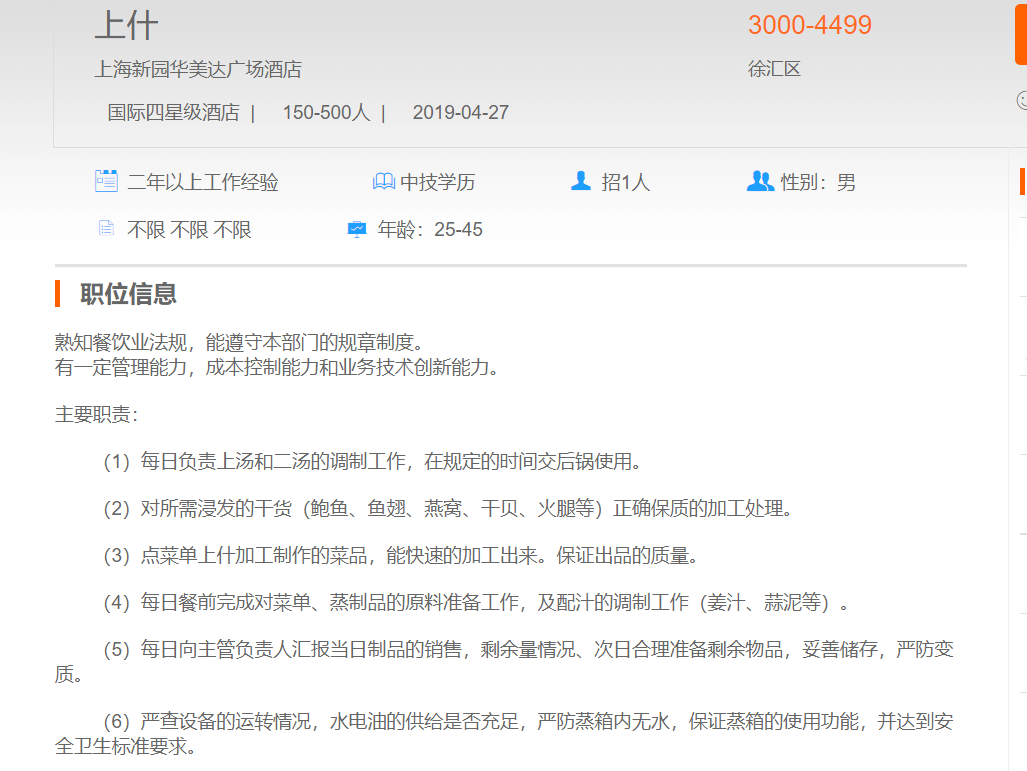The width and height of the screenshot is (1027, 771).
Task: Click the orange button at top right
Action: pyautogui.click(x=1020, y=32)
